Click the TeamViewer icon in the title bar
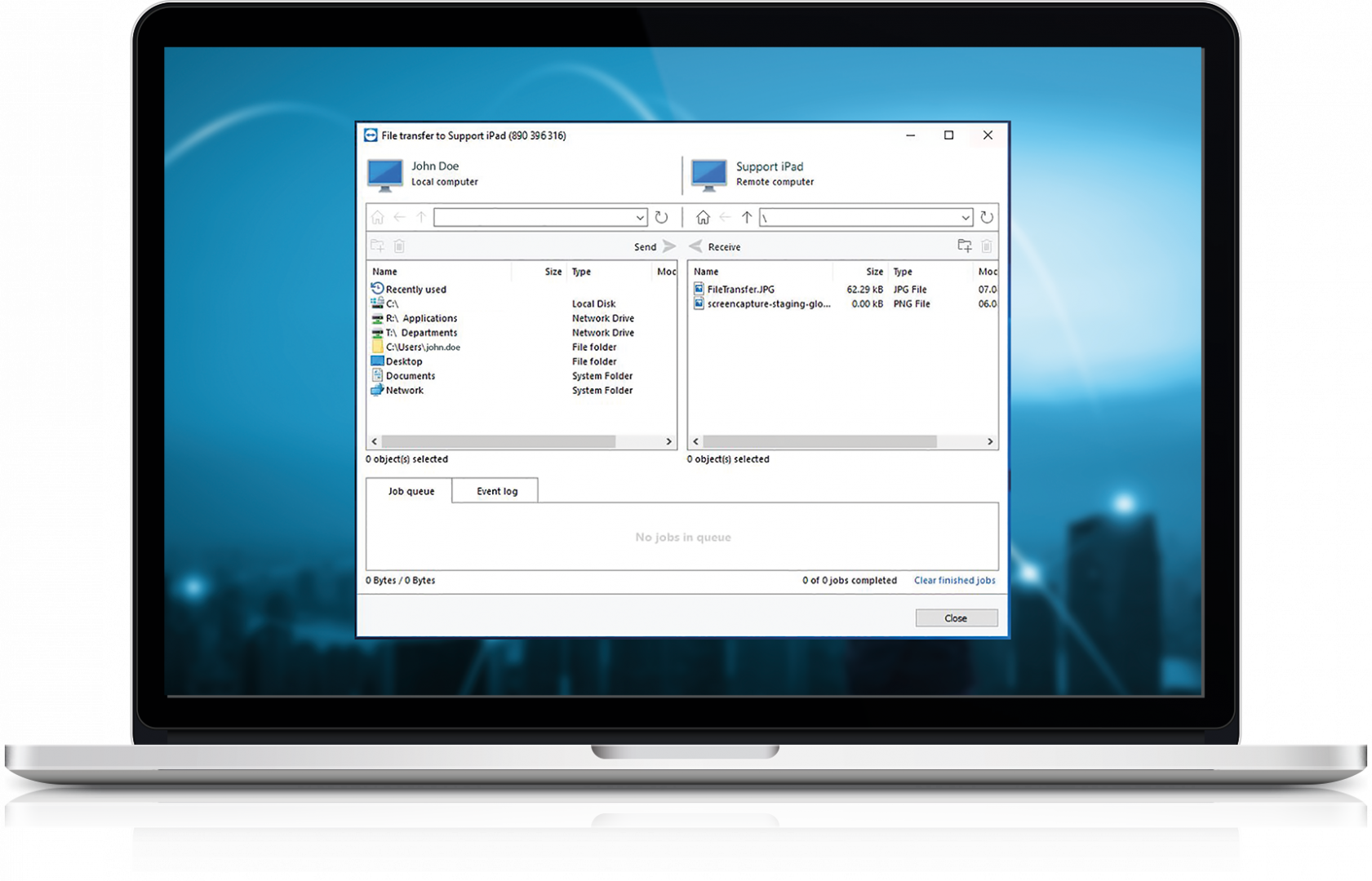The image size is (1372, 881). click(371, 135)
